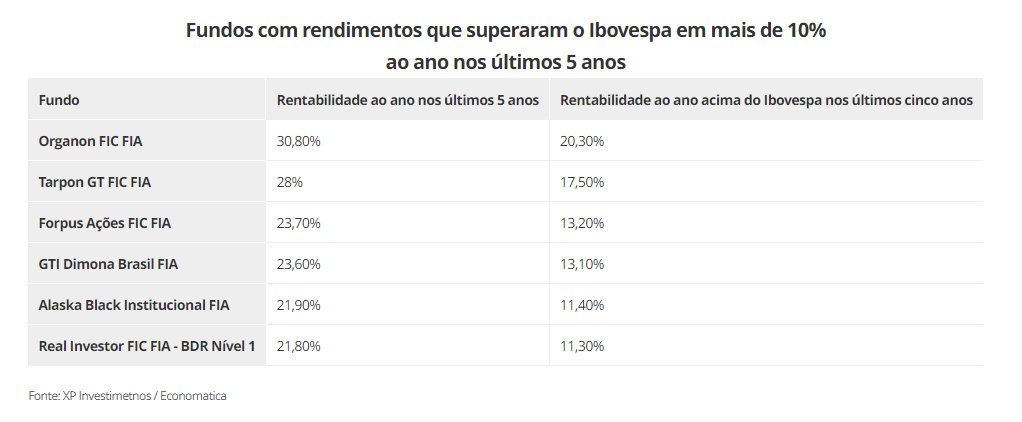Image resolution: width=1022 pixels, height=422 pixels.
Task: Select the 23,60% cell
Action: [x=298, y=264]
